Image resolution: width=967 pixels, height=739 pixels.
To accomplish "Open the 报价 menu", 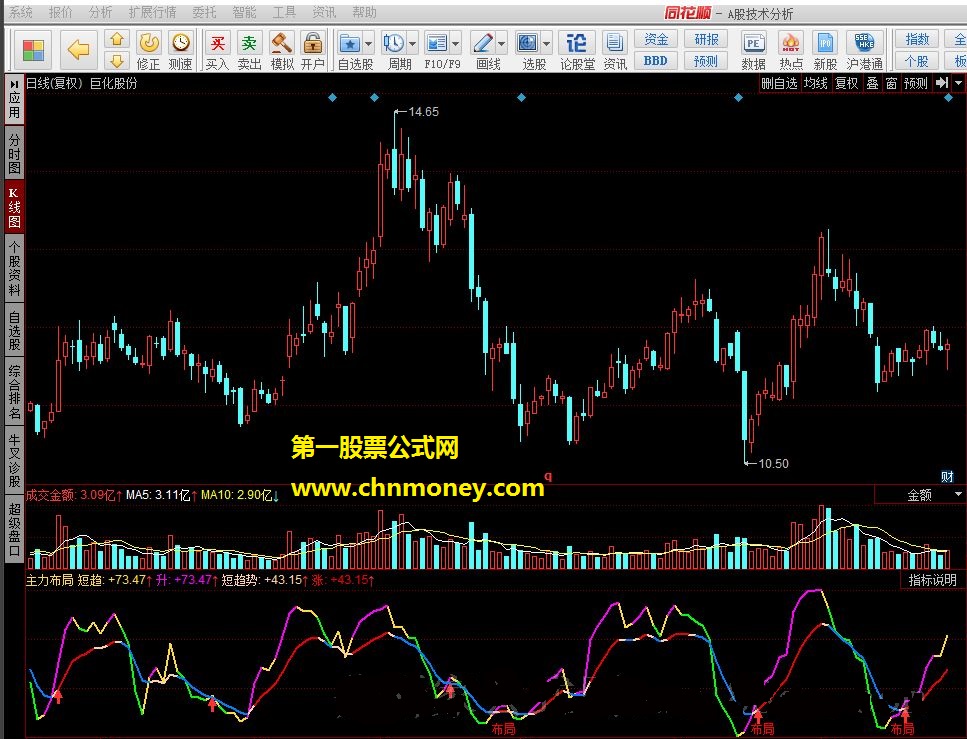I will tap(60, 12).
